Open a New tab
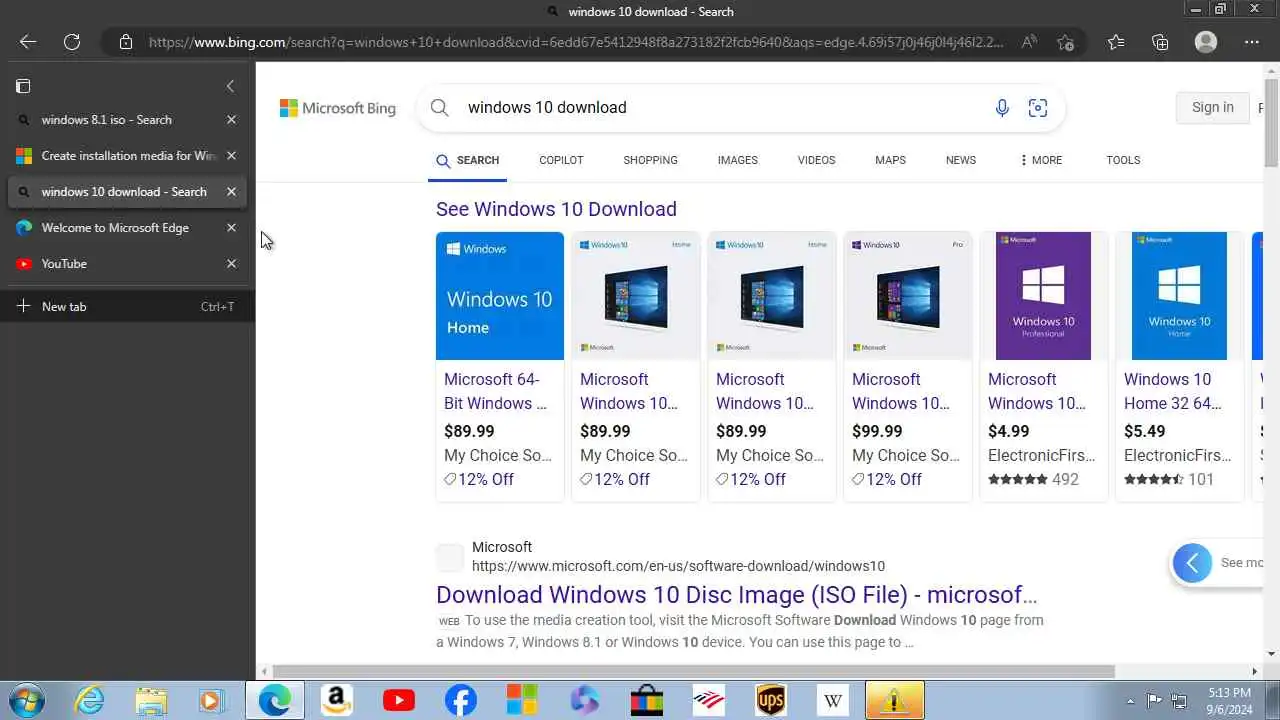This screenshot has height=720, width=1280. (125, 306)
